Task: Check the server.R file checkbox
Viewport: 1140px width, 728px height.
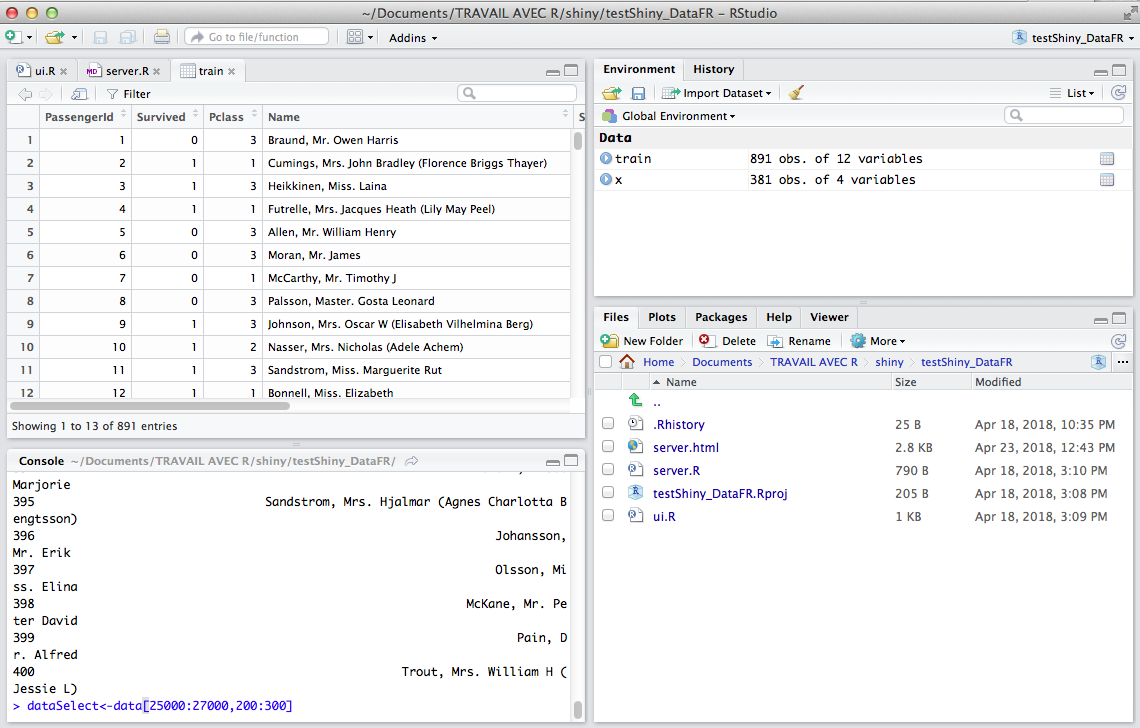Action: click(x=608, y=469)
